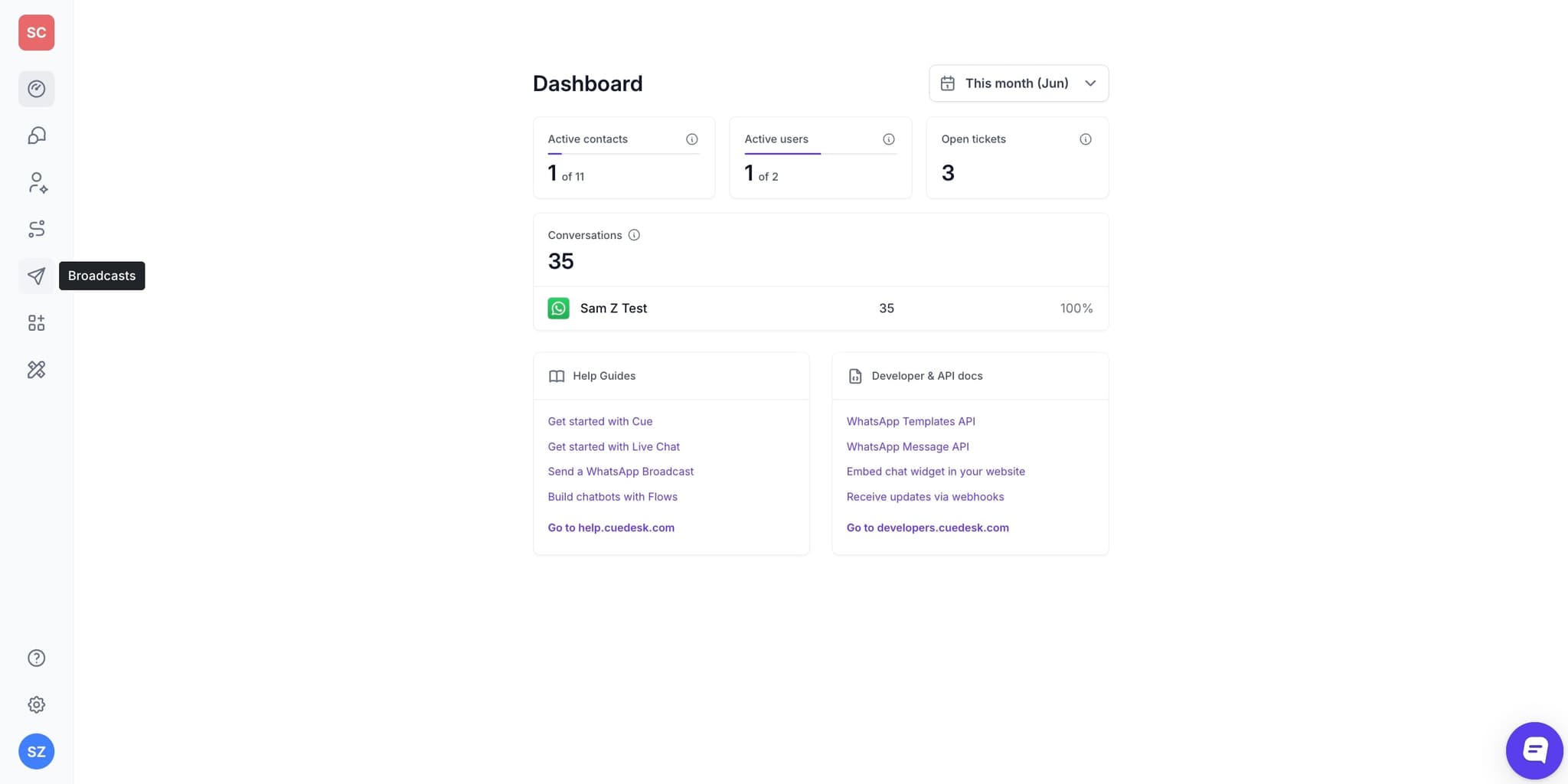Image resolution: width=1568 pixels, height=784 pixels.
Task: Expand the This month (Jun) date filter
Action: pos(1018,83)
